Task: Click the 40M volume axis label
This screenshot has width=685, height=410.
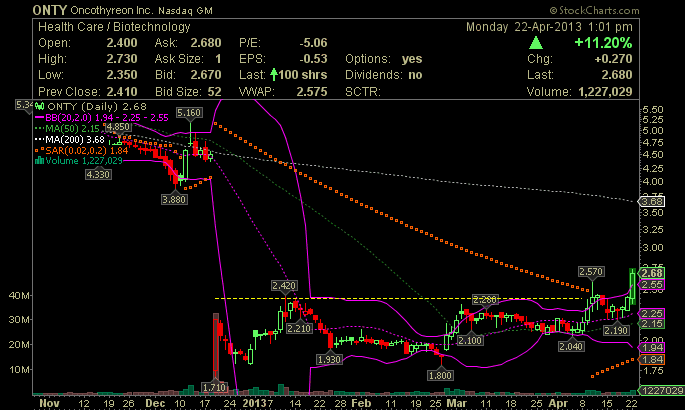Action: 19,296
